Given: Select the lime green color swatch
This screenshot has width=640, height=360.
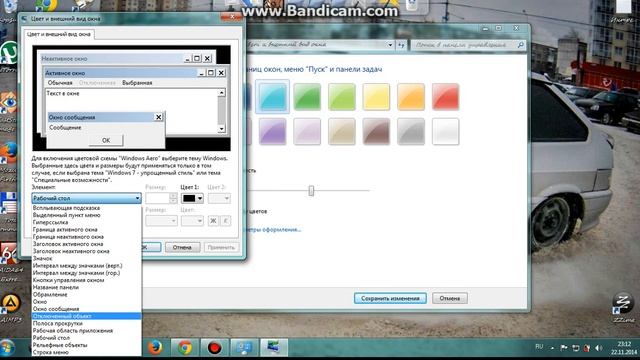Looking at the screenshot, I should coord(342,97).
